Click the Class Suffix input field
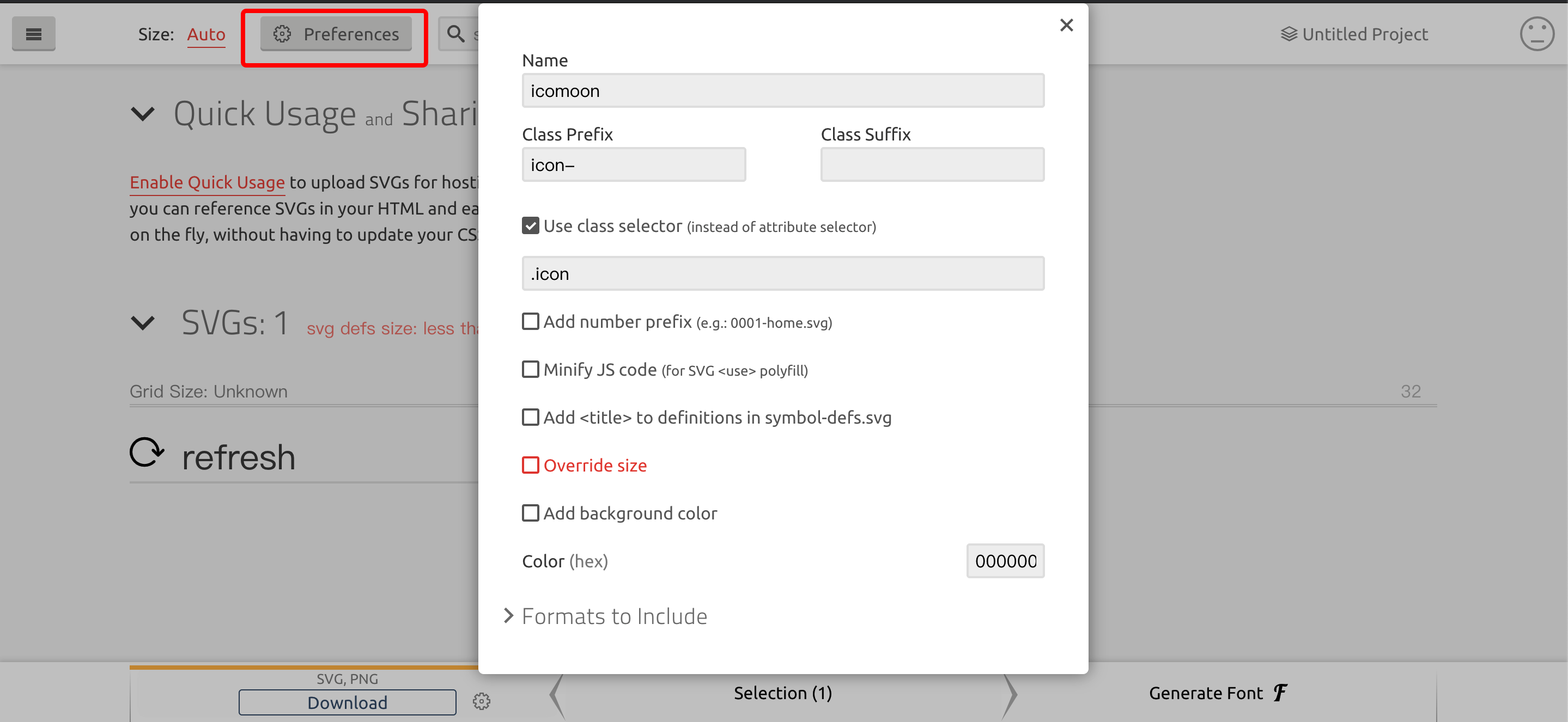This screenshot has height=722, width=1568. coord(932,165)
